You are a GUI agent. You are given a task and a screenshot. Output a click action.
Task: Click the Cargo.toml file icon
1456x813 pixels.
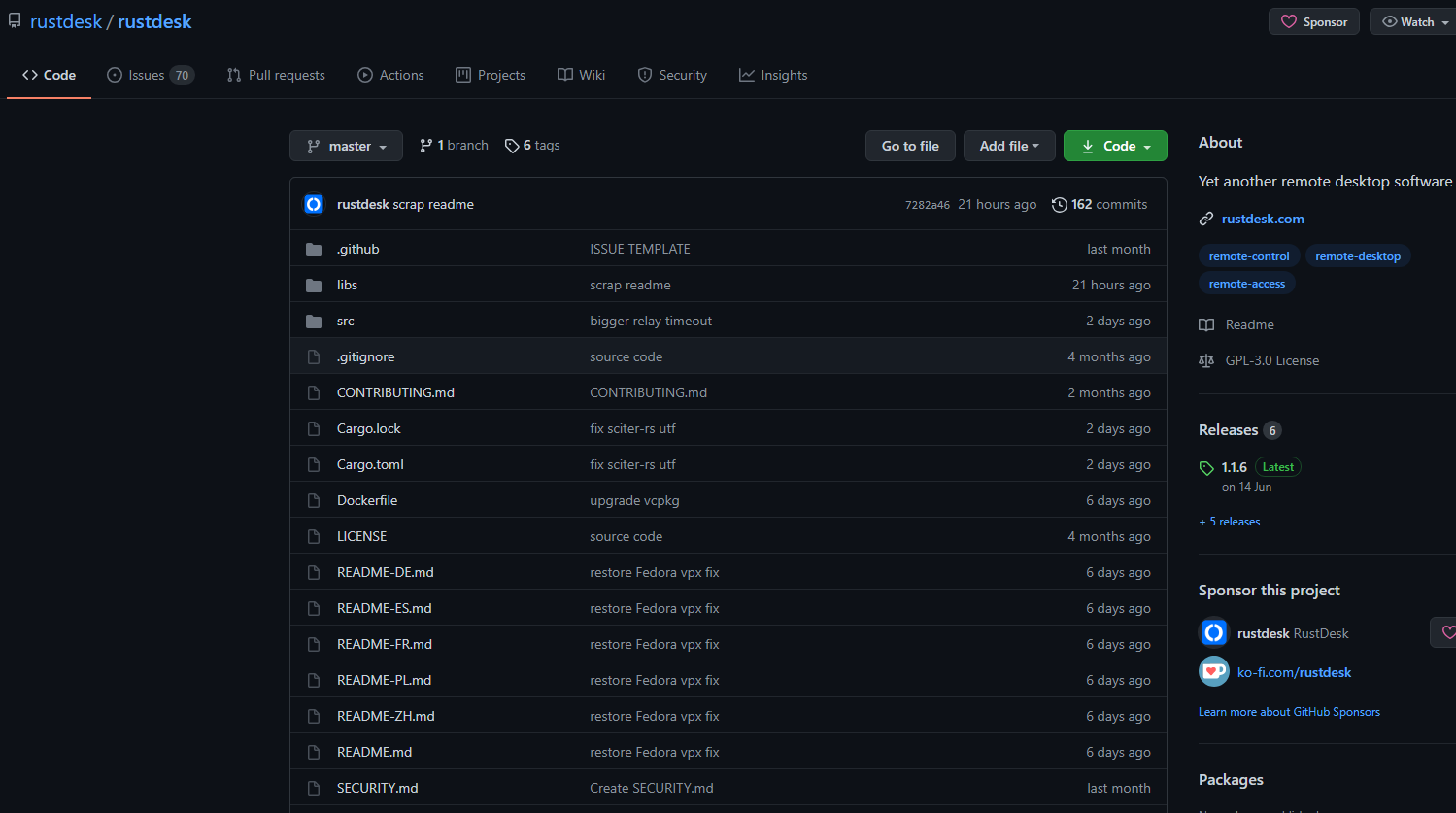pyautogui.click(x=314, y=465)
